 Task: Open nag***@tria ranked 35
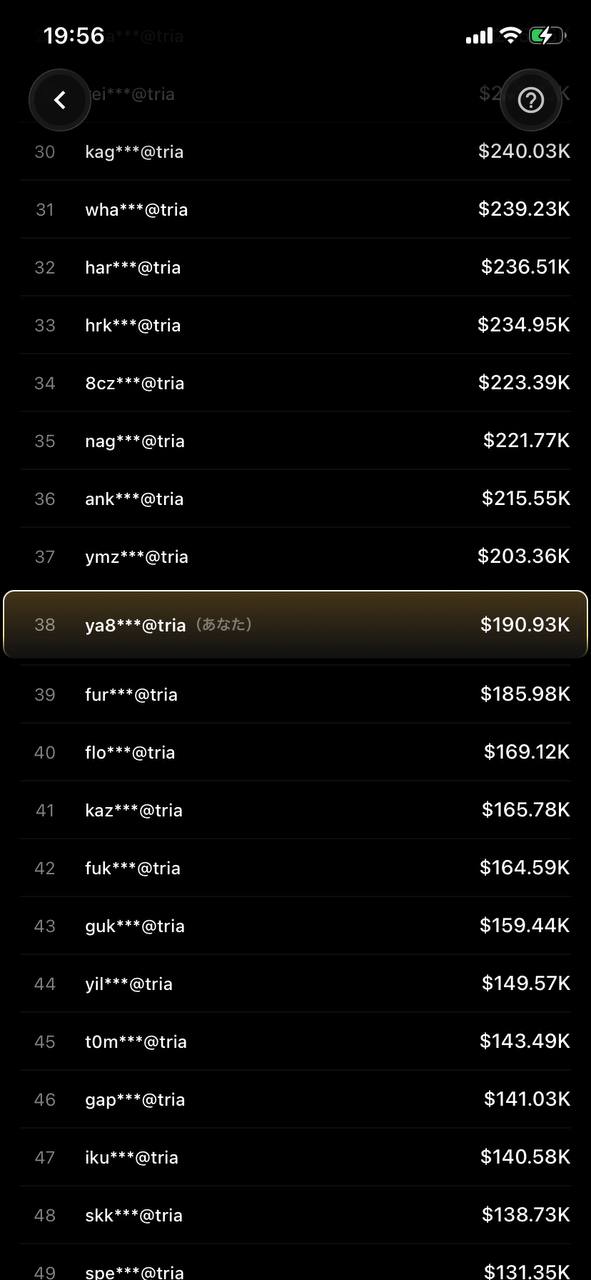pos(295,441)
